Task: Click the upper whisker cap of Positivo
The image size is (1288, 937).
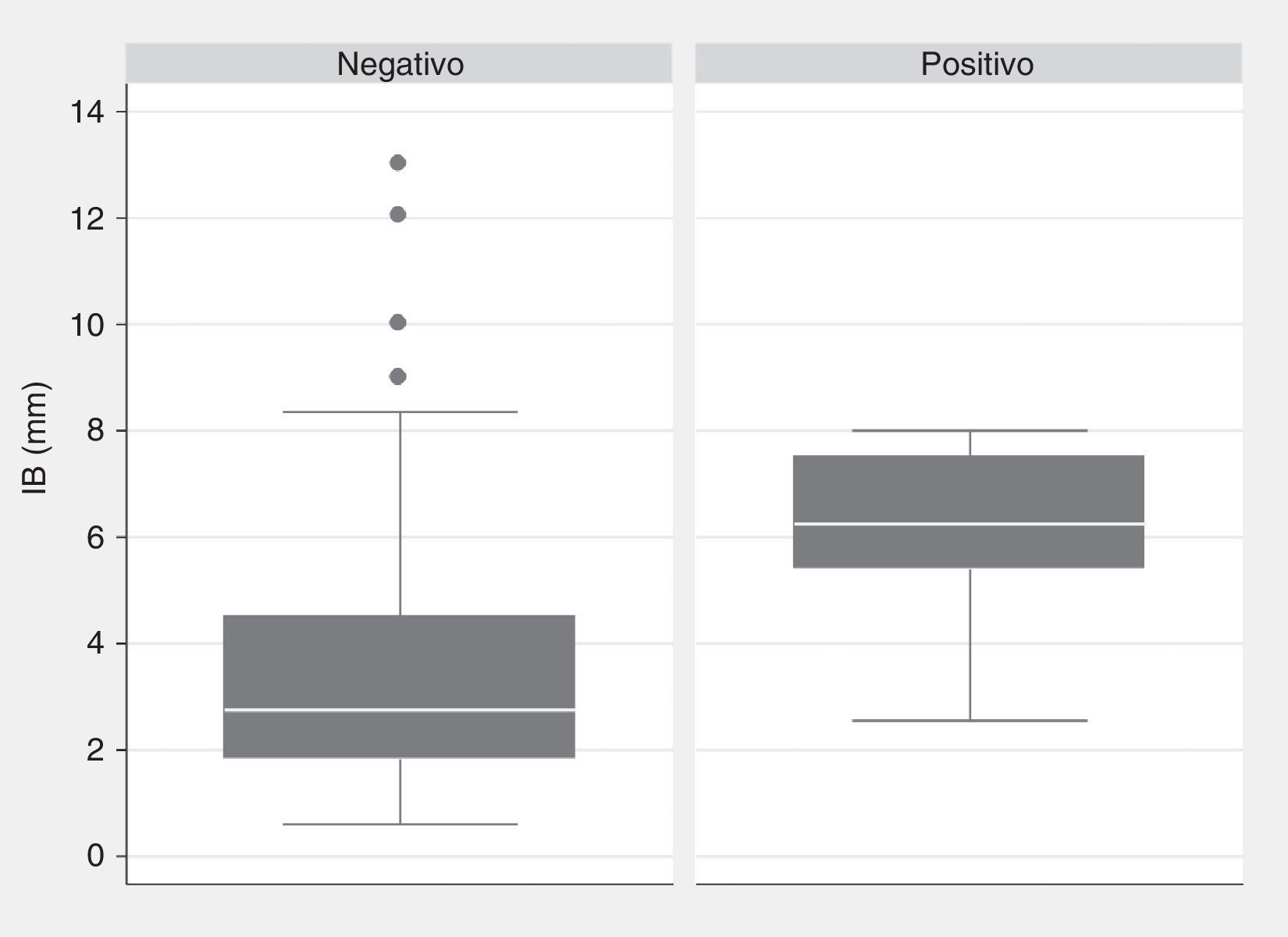Action: click(x=970, y=430)
